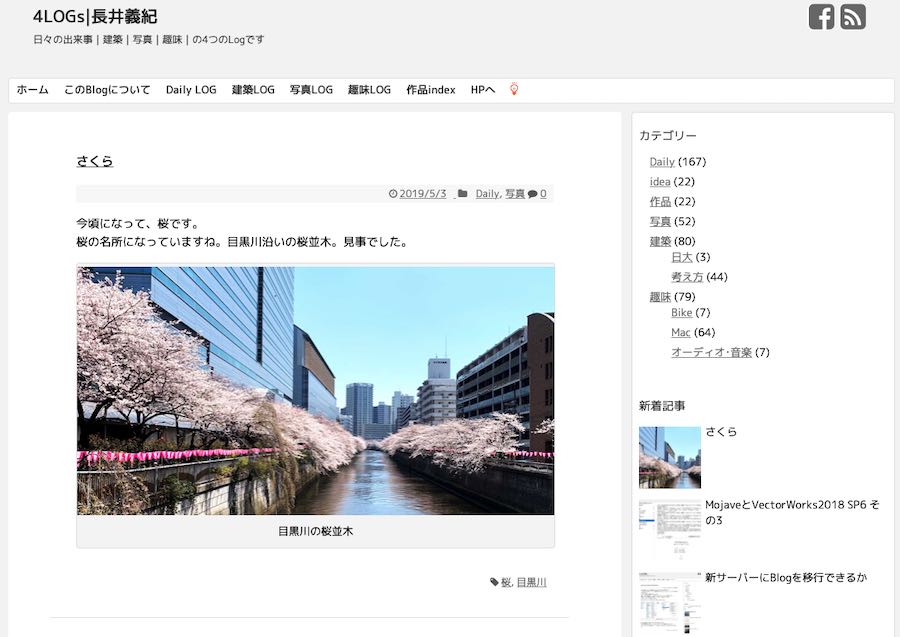Open MojaveとVectorWorks2018 SP6 その3 post
This screenshot has height=637, width=900.
792,512
